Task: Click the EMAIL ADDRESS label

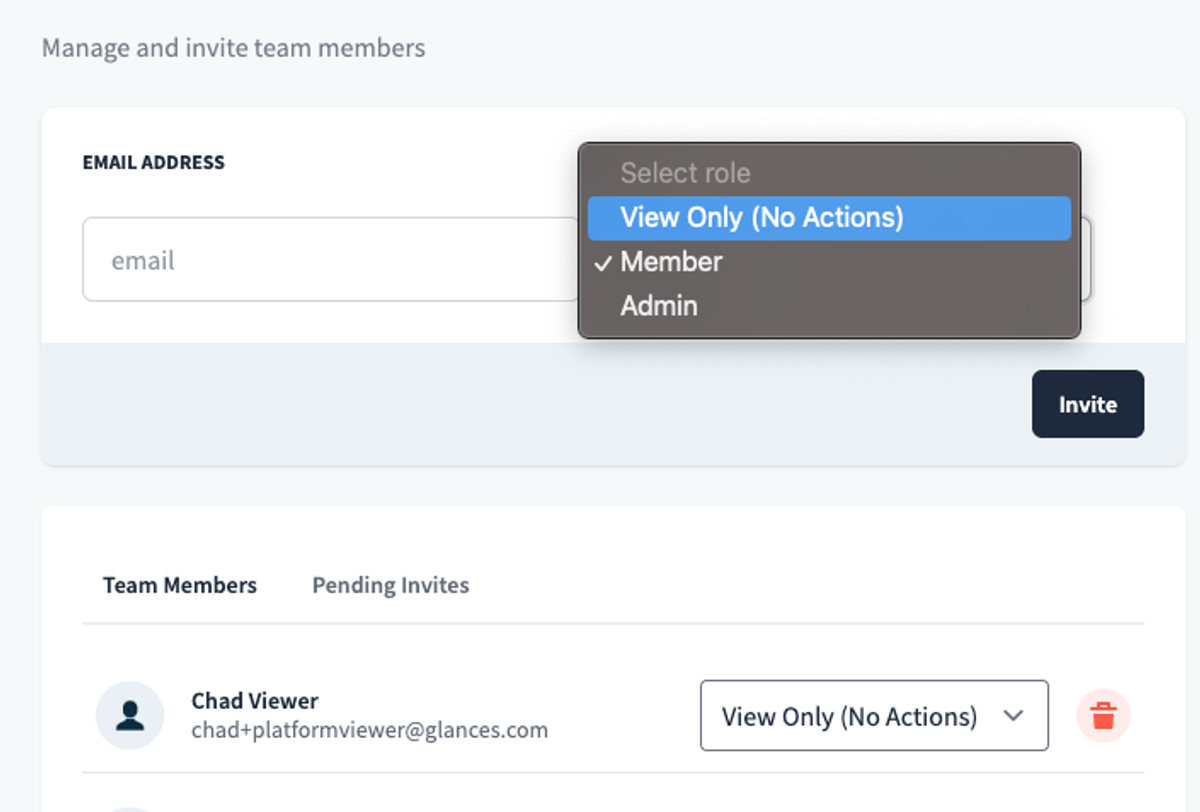Action: [154, 162]
